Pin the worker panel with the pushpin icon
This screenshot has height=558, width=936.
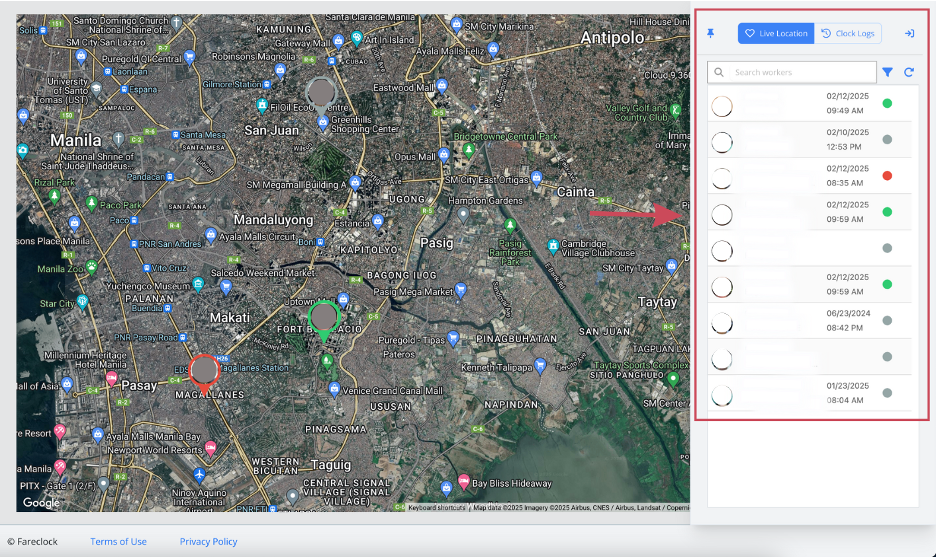tap(710, 33)
